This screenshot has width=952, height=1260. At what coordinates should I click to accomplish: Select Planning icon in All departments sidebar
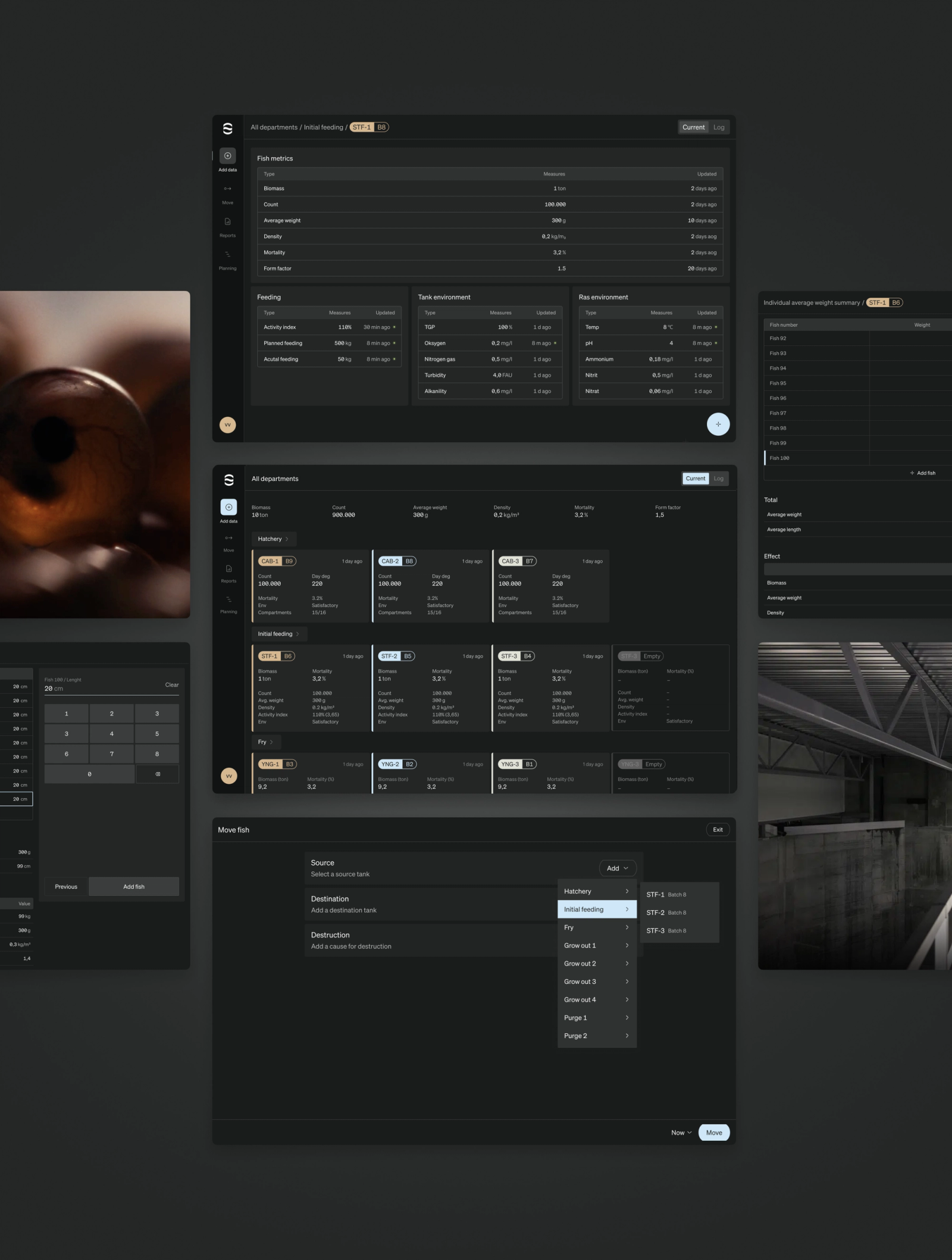click(228, 599)
